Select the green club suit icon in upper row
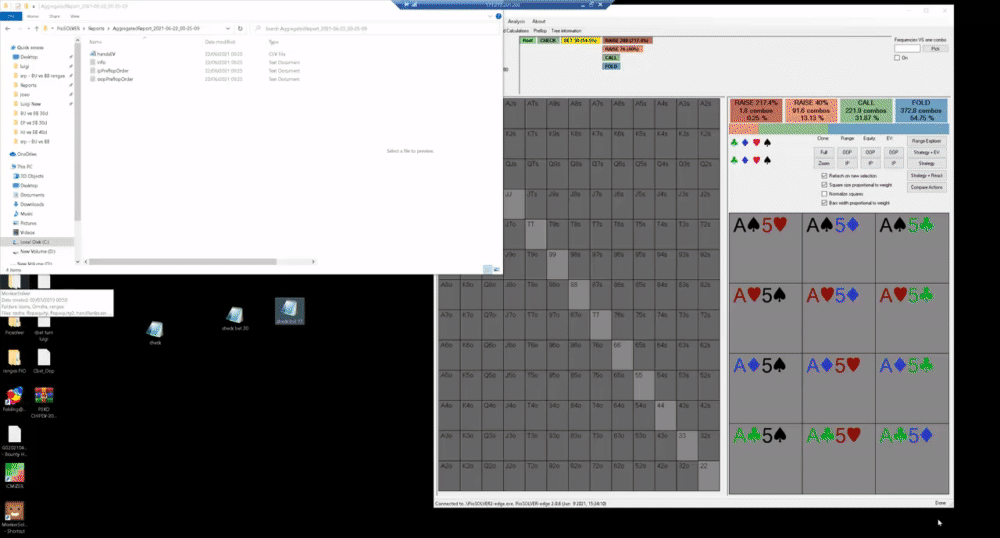The height and width of the screenshot is (538, 1000). tap(734, 143)
